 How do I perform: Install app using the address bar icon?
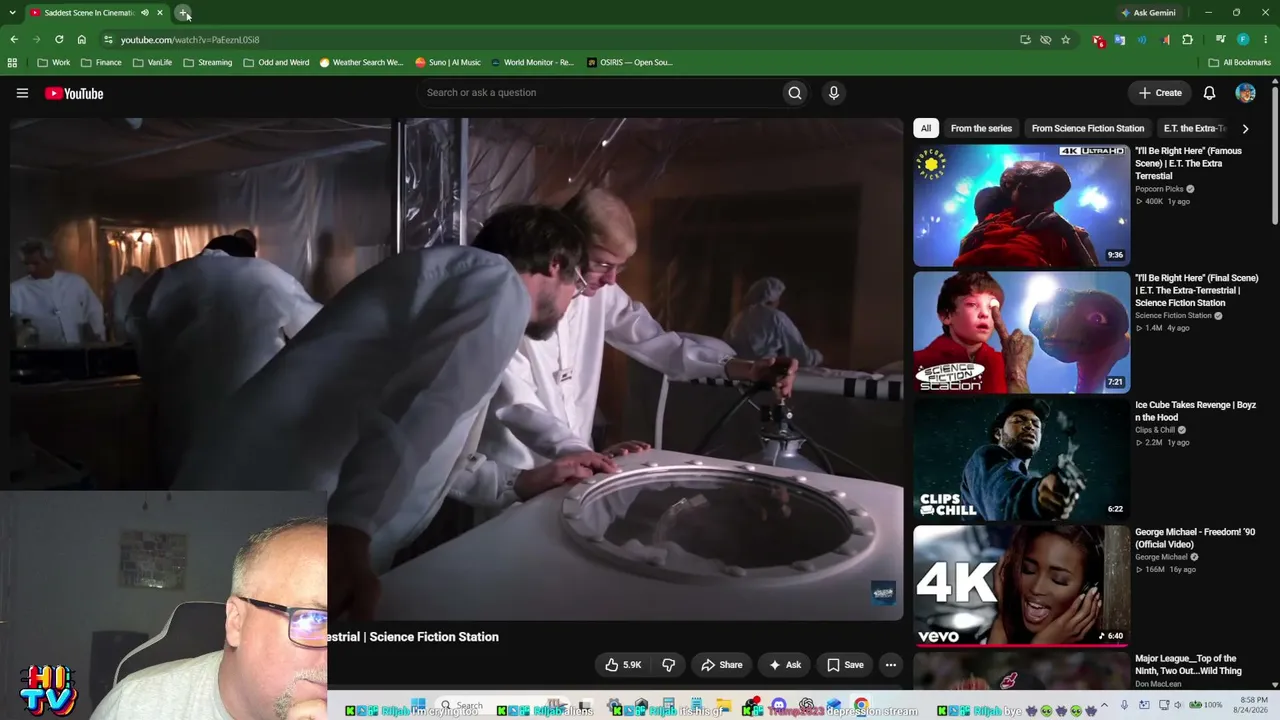pyautogui.click(x=1025, y=40)
